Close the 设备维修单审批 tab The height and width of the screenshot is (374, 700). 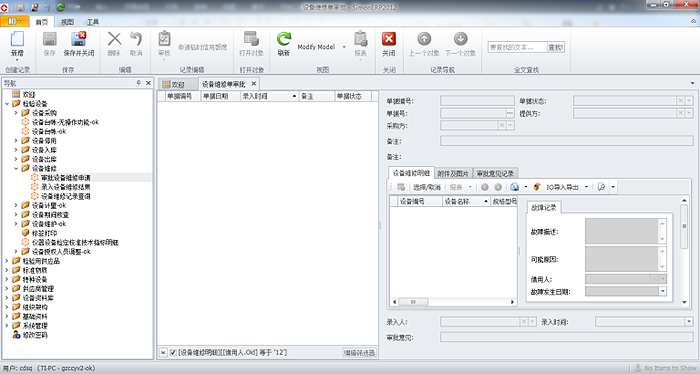pyautogui.click(x=254, y=83)
